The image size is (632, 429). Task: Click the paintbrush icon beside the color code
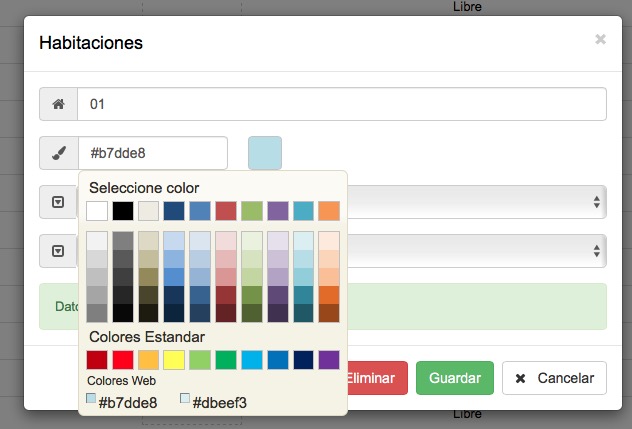[58, 153]
